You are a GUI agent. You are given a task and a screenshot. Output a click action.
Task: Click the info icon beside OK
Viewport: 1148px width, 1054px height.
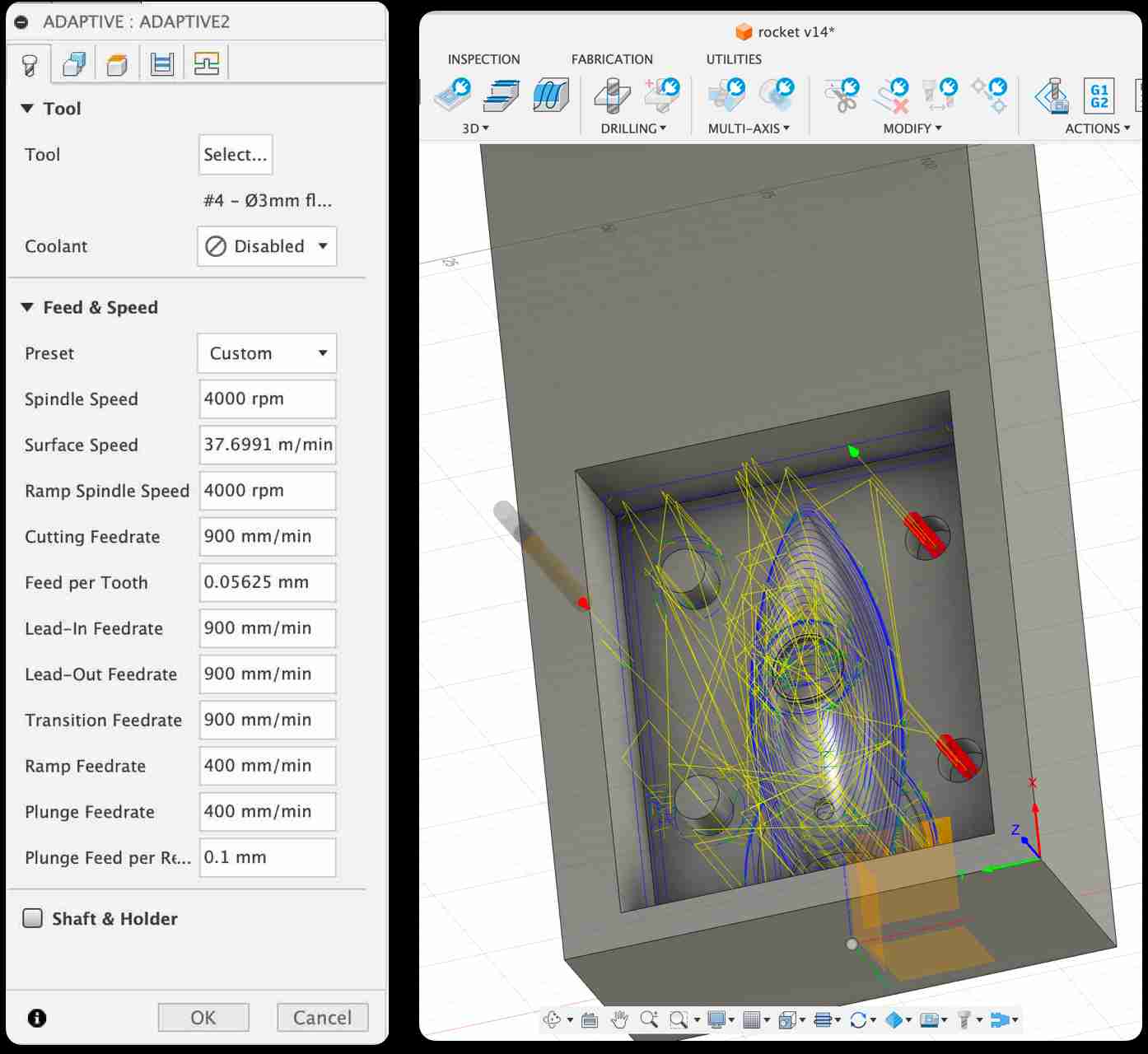click(x=37, y=1018)
